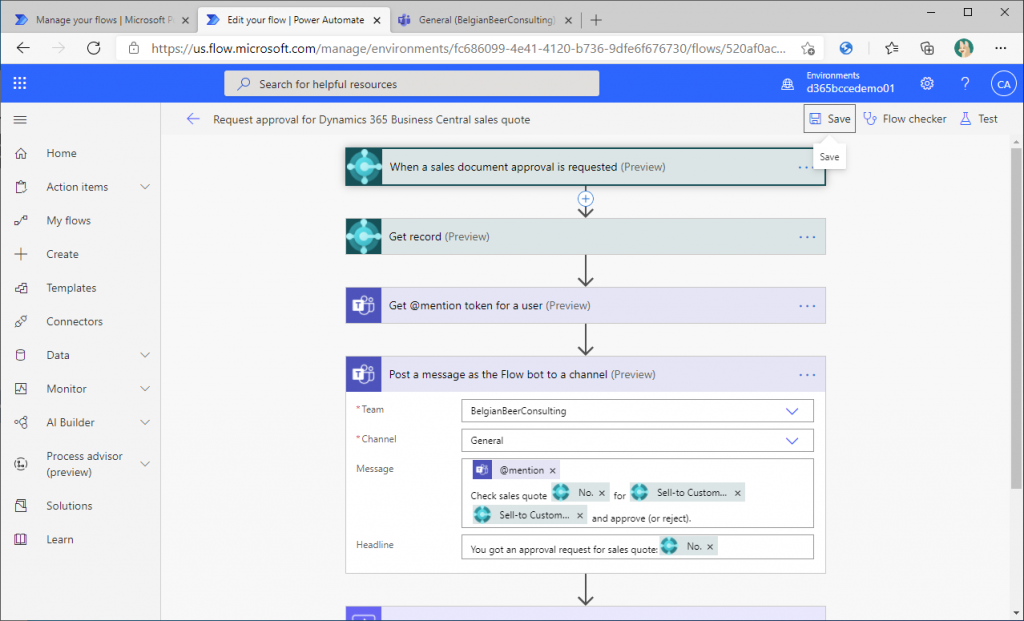Viewport: 1024px width, 621px height.
Task: Open the browser favorites star icon
Action: 891,48
